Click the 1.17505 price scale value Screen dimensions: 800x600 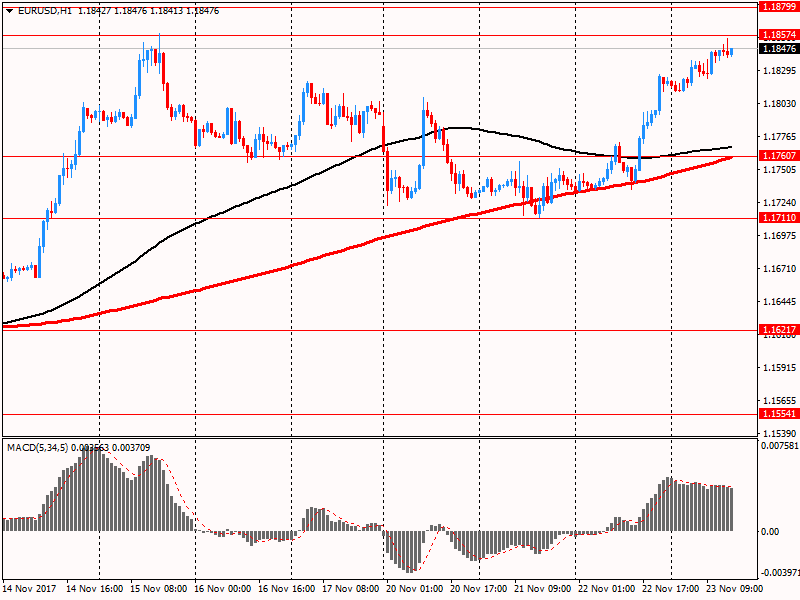pos(780,169)
